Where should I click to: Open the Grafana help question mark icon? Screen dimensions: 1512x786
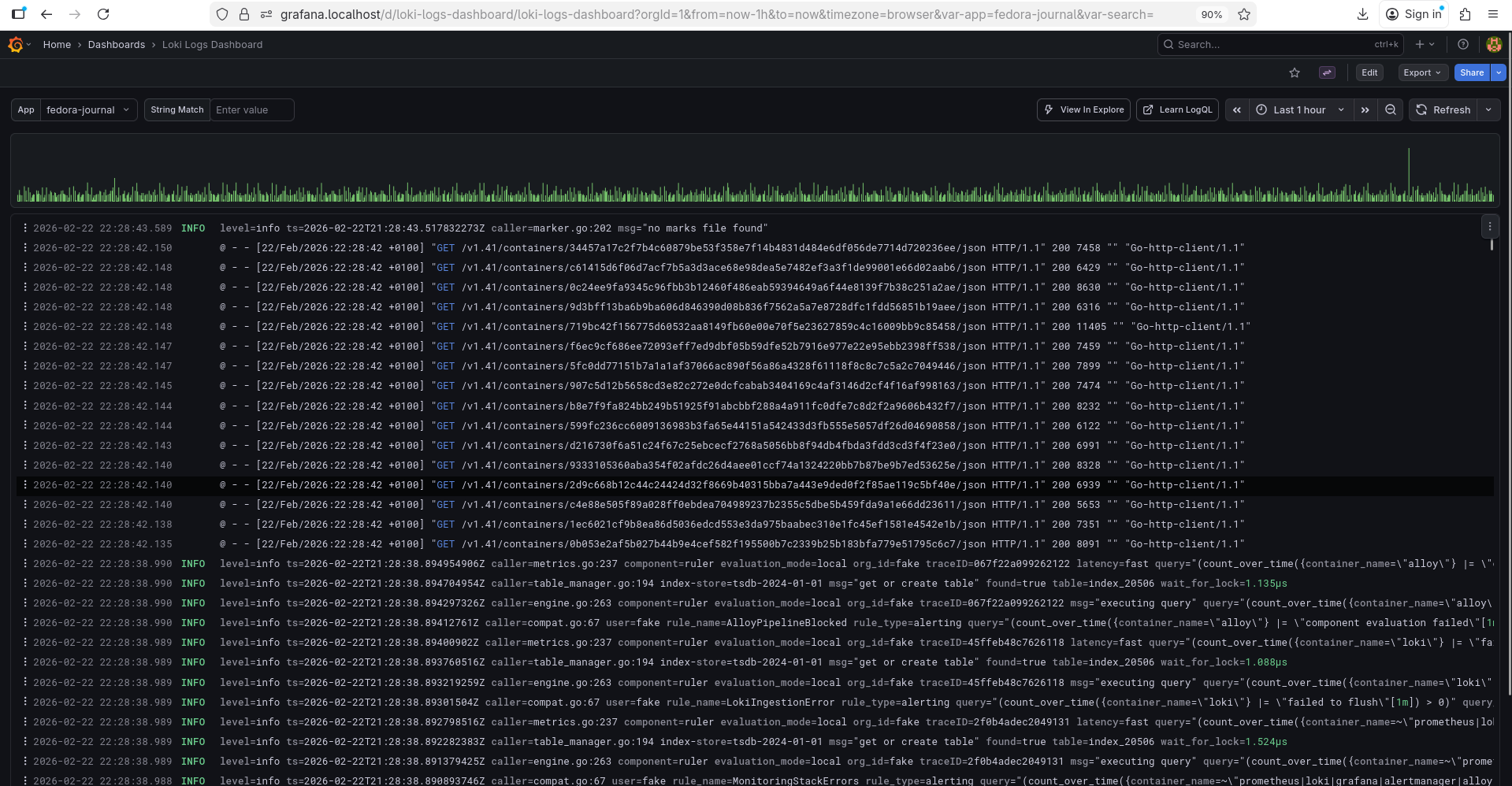point(1463,45)
